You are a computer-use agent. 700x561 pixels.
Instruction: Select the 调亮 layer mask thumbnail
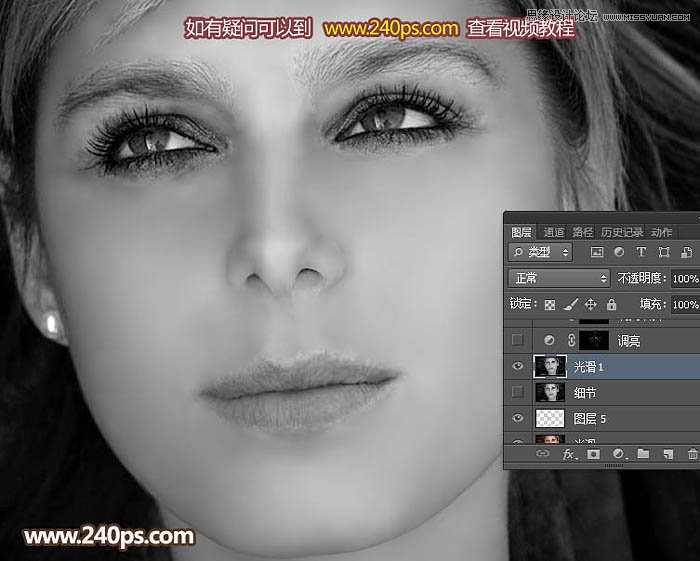(594, 341)
